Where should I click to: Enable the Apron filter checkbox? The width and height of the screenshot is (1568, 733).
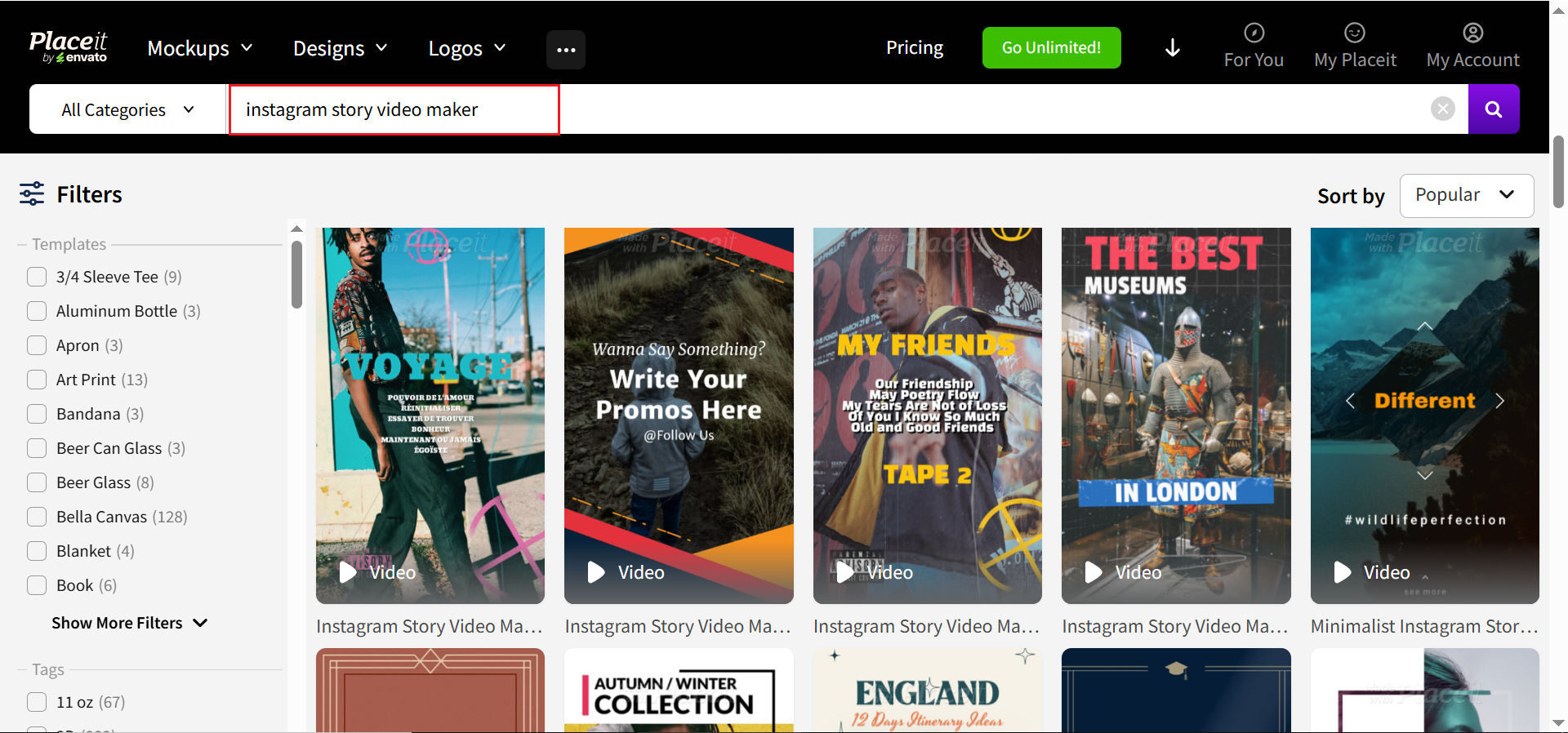pyautogui.click(x=37, y=345)
